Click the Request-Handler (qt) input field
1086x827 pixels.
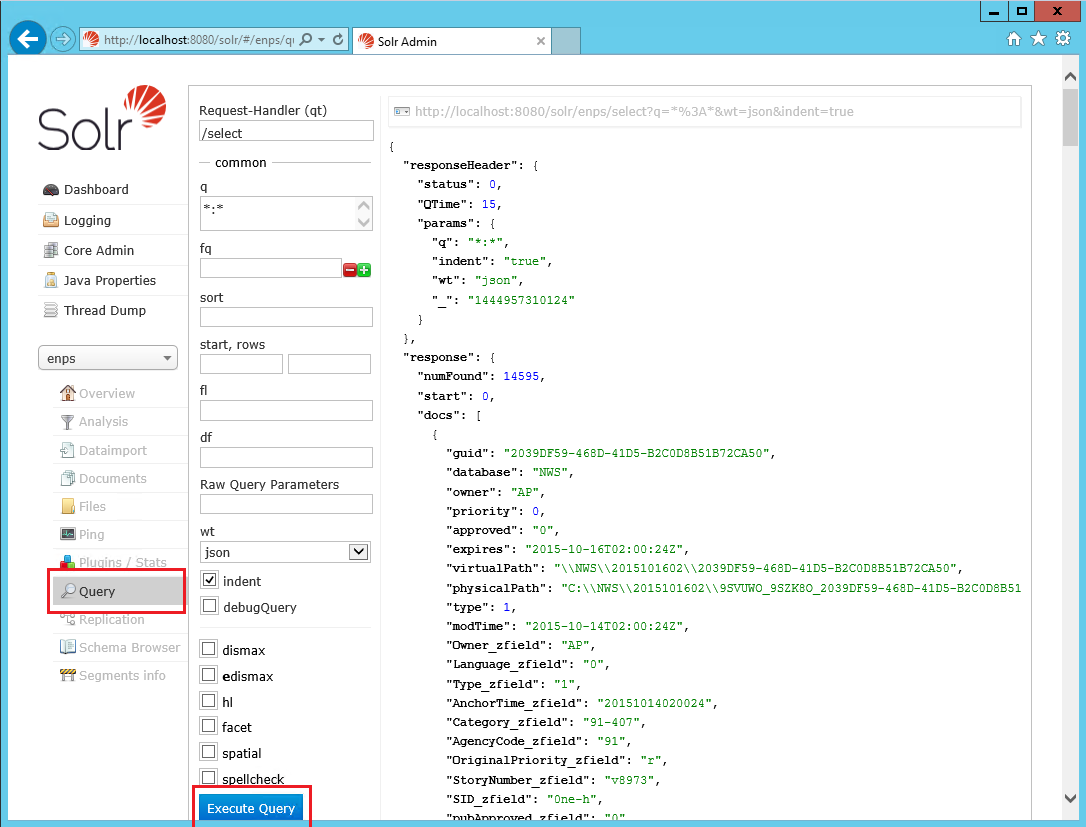click(286, 132)
